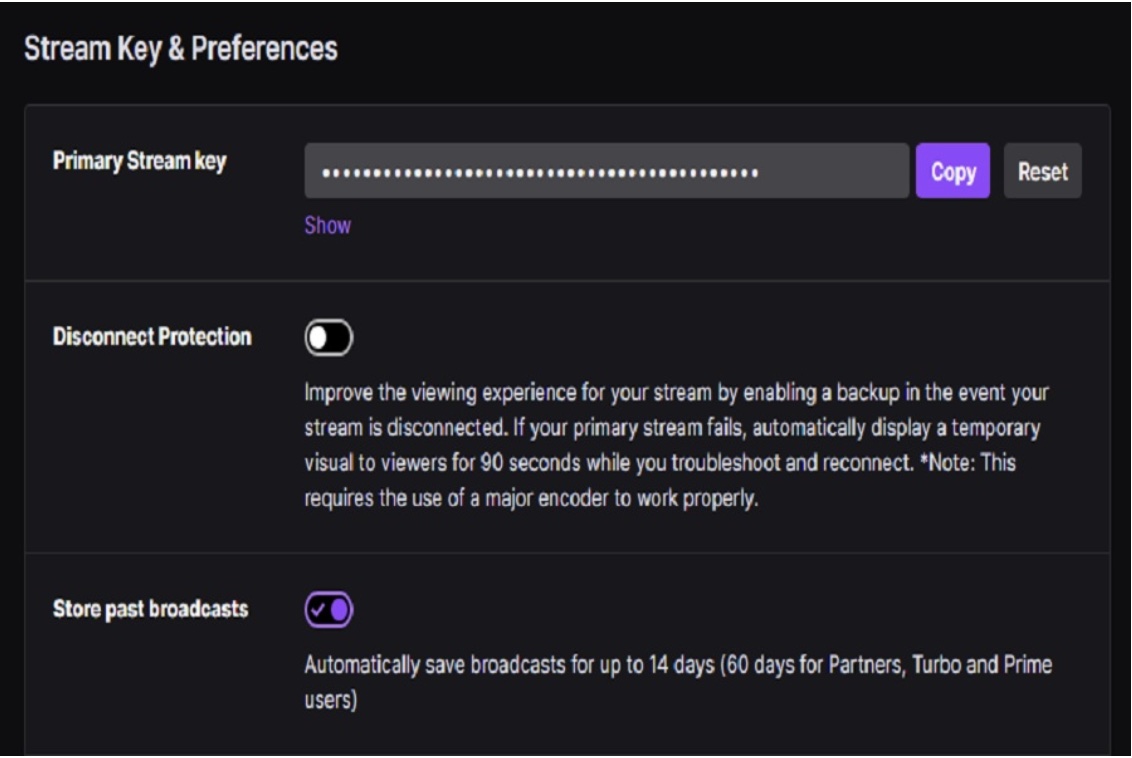Click the Primary Stream key label
Image resolution: width=1132 pixels, height=758 pixels.
tap(139, 162)
